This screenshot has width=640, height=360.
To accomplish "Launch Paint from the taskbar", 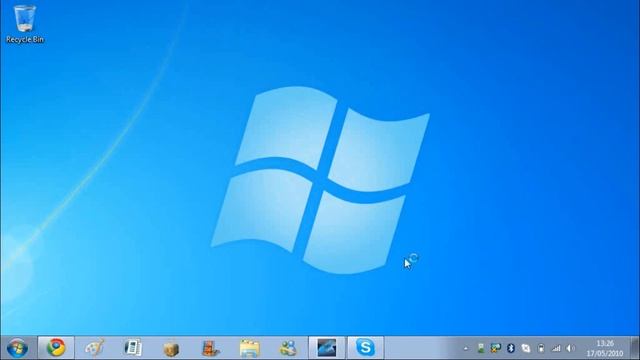I will (94, 348).
